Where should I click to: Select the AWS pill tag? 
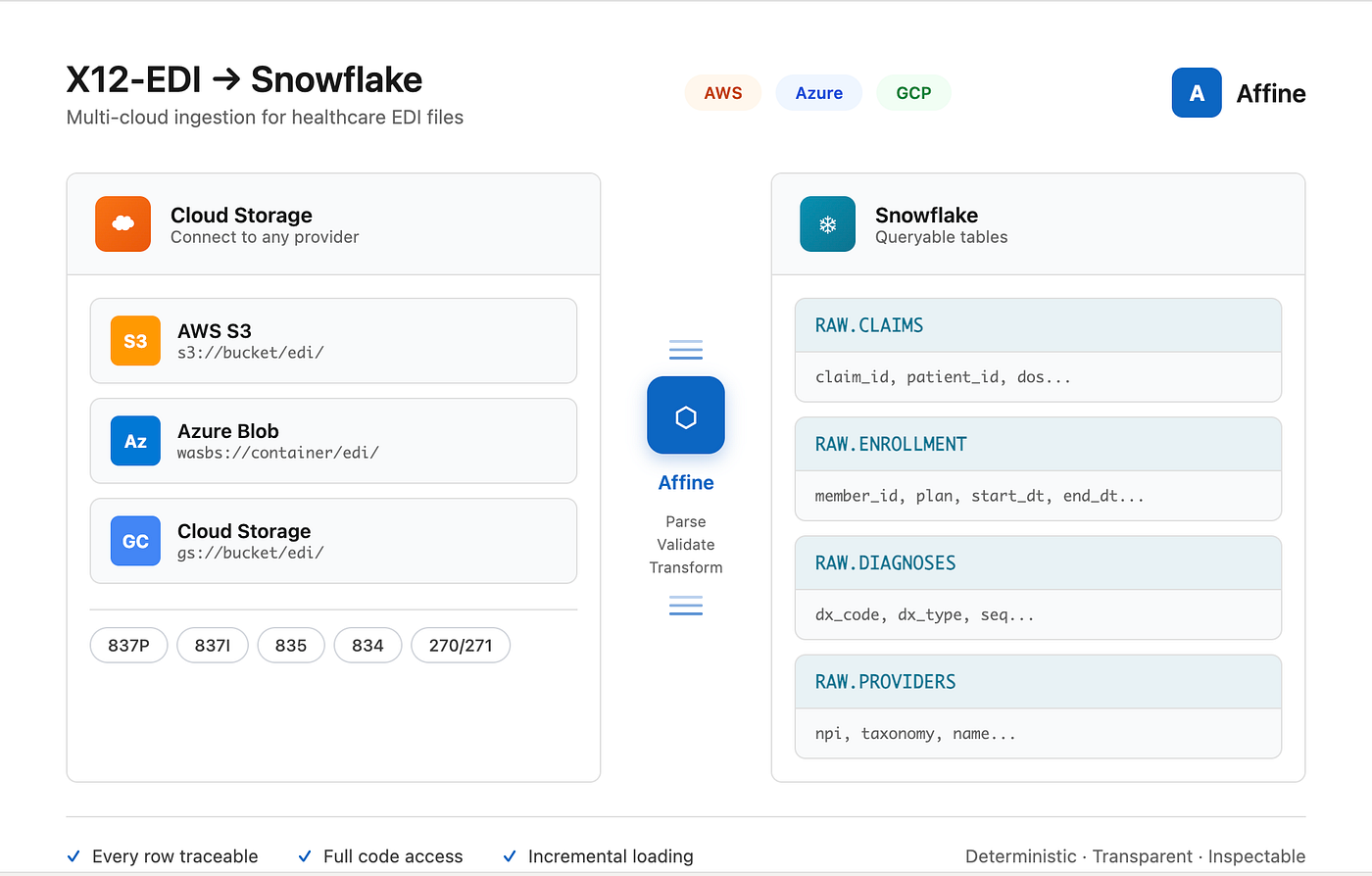pos(723,93)
